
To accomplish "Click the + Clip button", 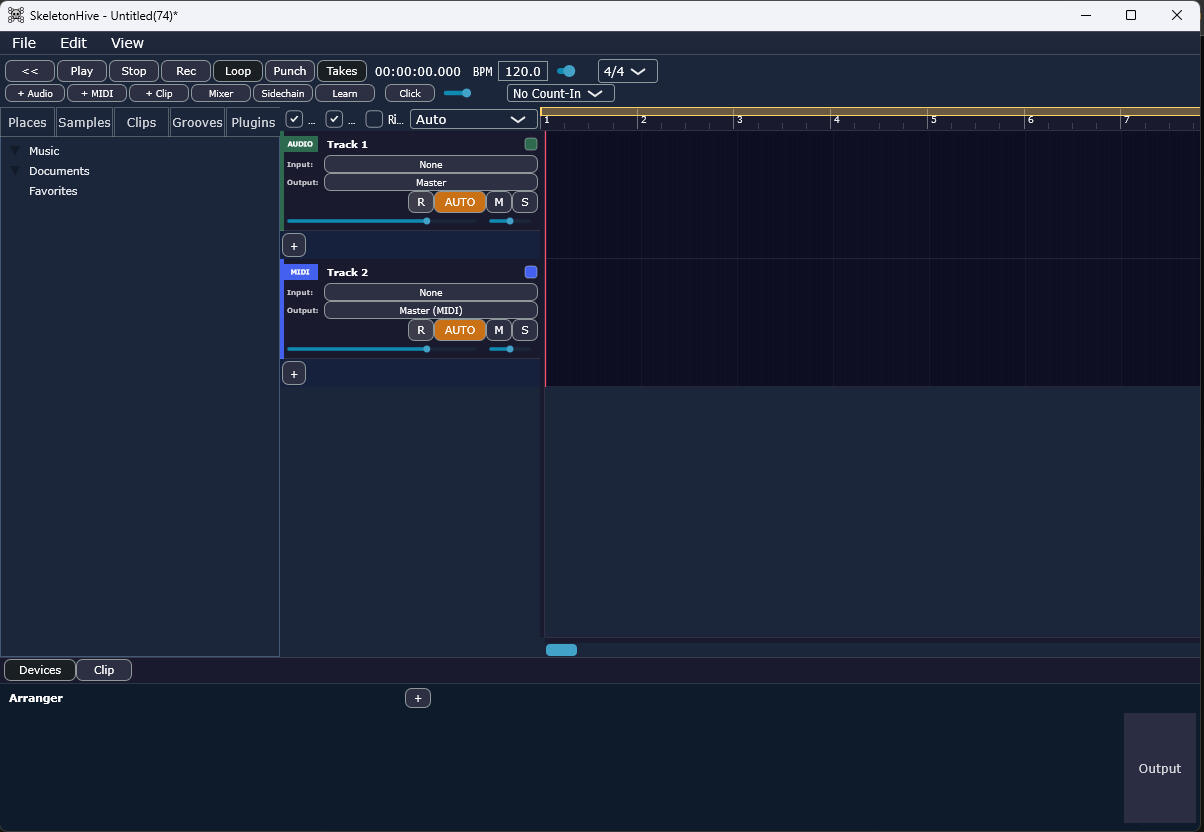I will 159,93.
